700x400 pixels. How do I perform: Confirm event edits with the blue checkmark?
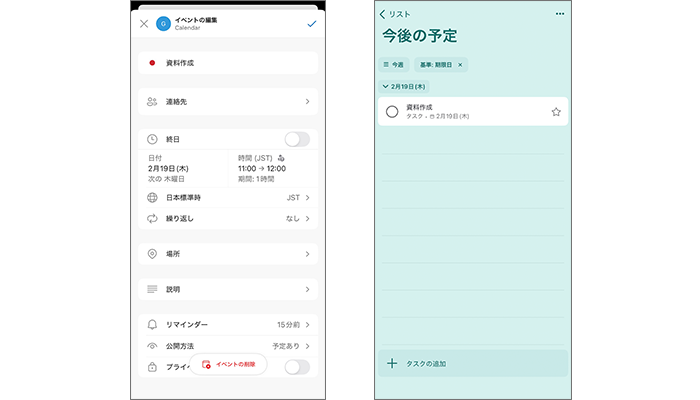pyautogui.click(x=312, y=24)
